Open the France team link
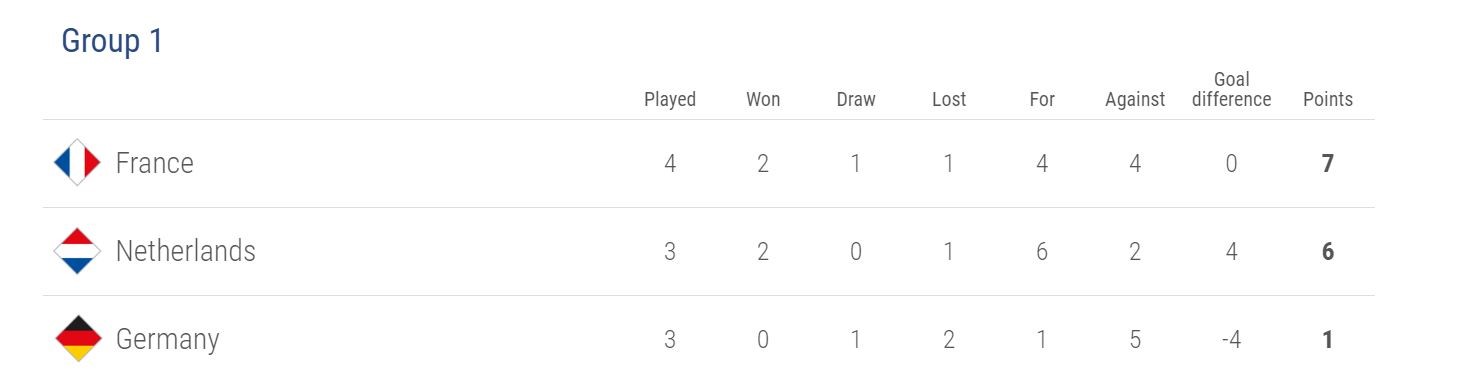The image size is (1465, 384). click(x=155, y=163)
